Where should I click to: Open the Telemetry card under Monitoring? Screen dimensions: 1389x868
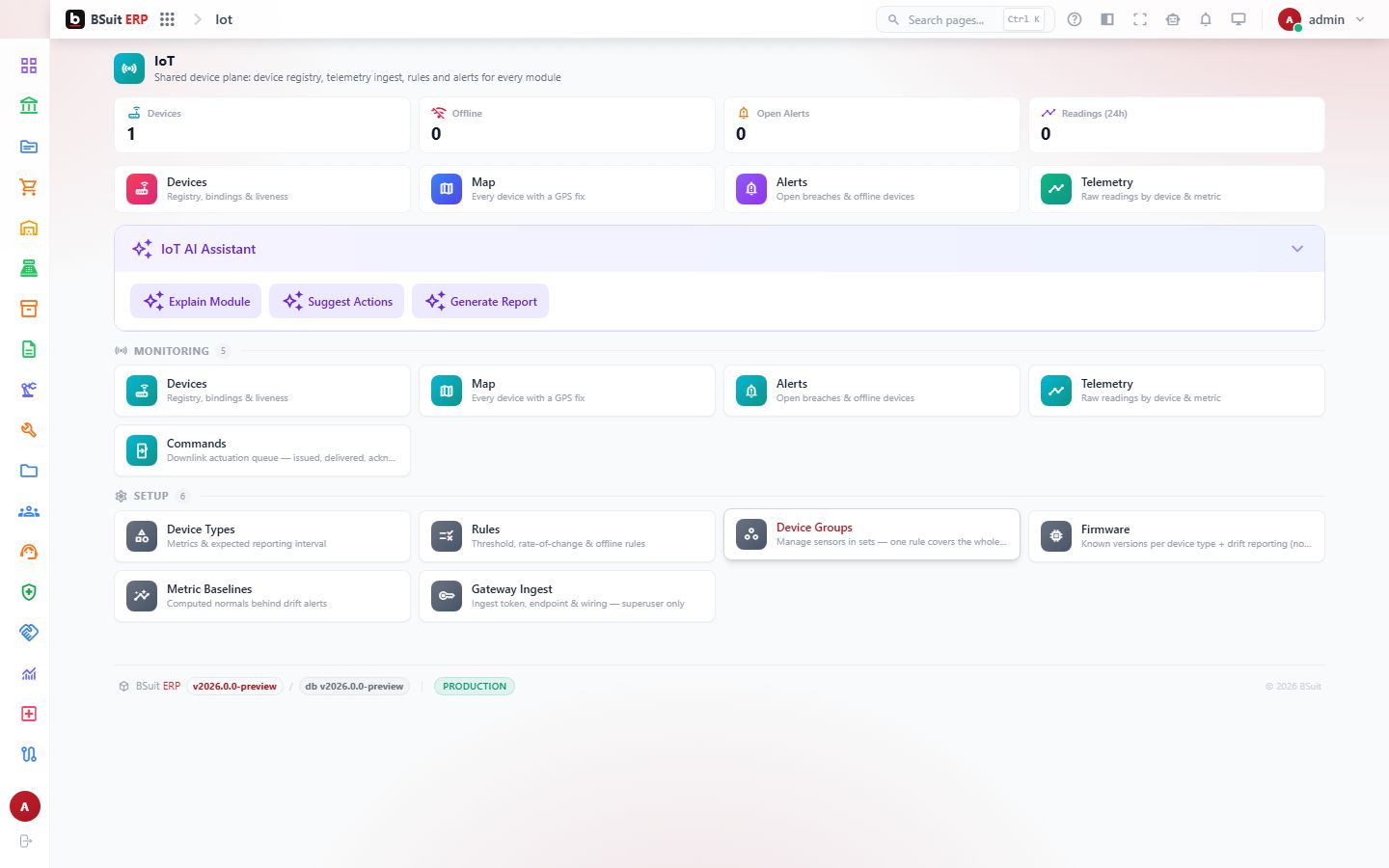(x=1177, y=391)
